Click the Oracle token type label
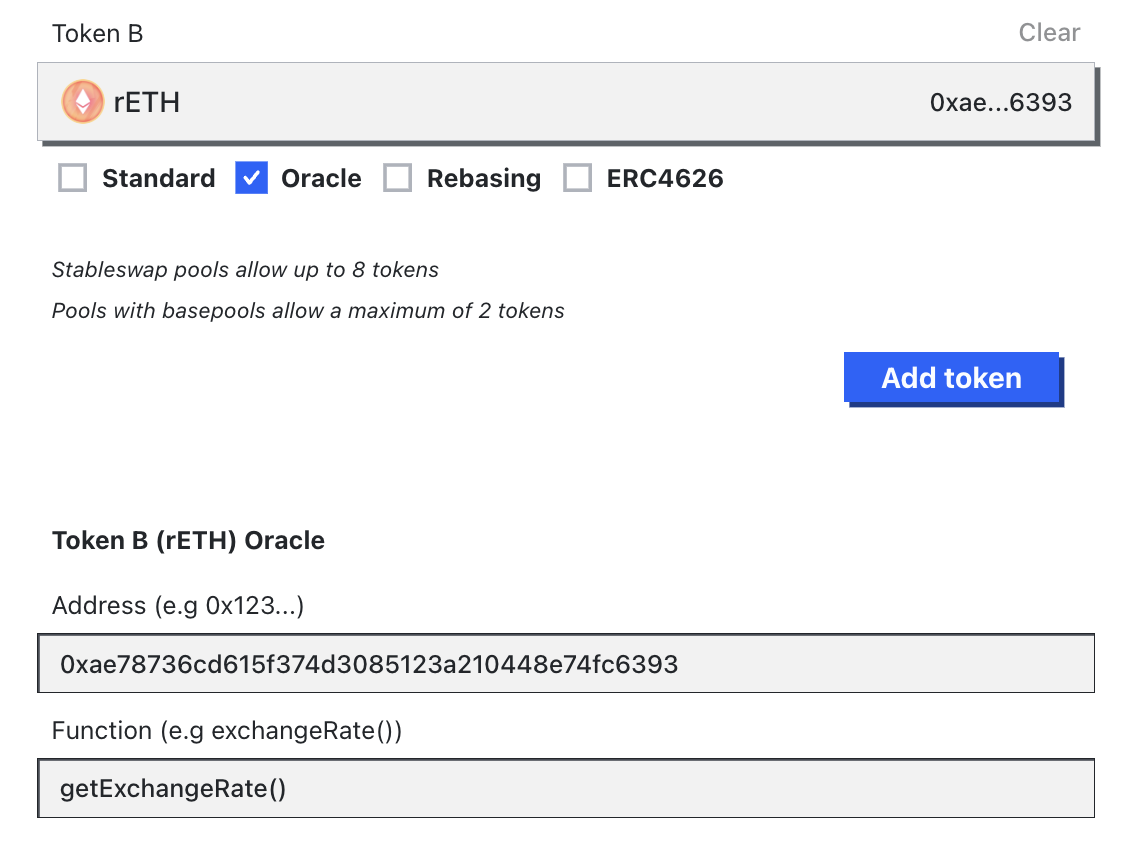1135x863 pixels. pos(321,178)
